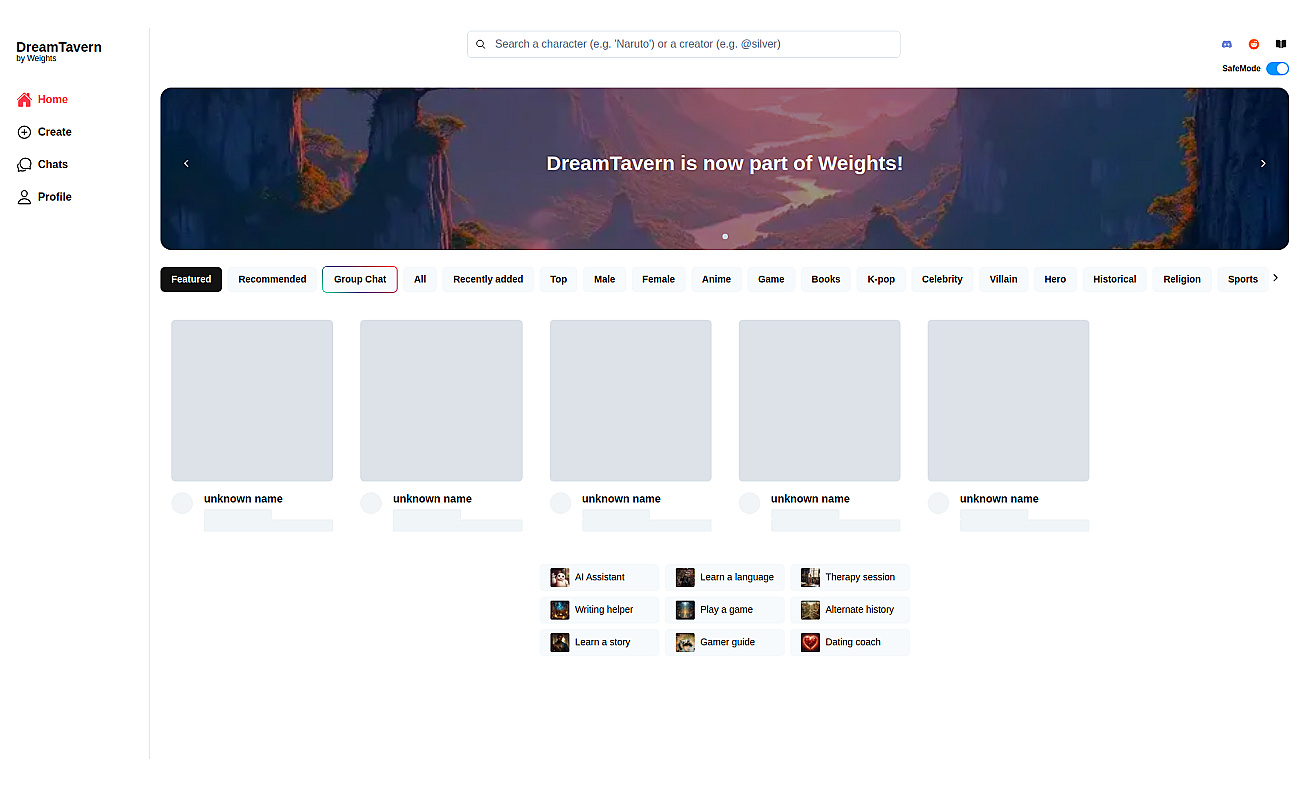Filter characters by Anime

[716, 280]
